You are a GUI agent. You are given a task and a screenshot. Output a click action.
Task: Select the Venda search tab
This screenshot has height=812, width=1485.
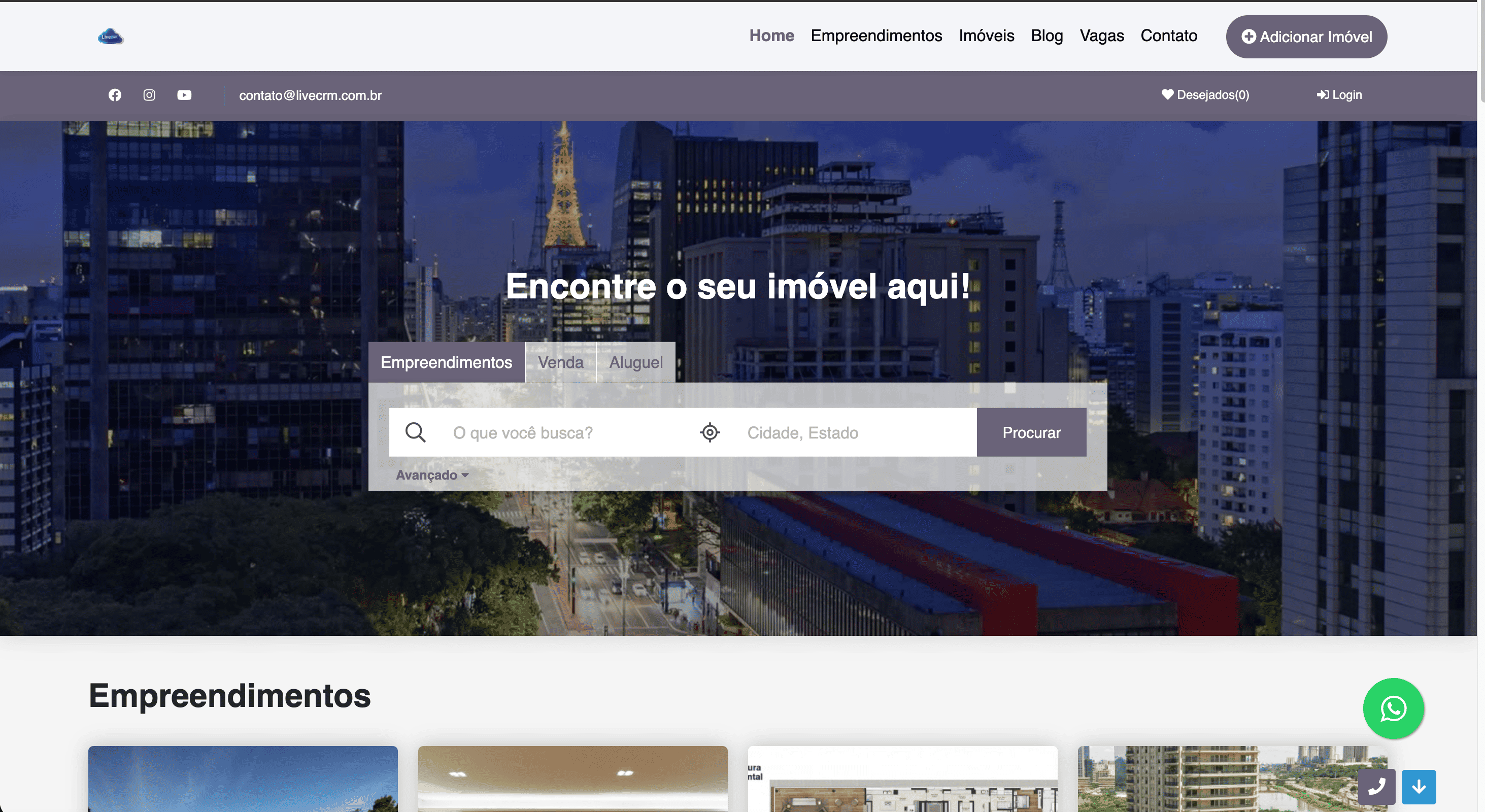click(x=560, y=362)
